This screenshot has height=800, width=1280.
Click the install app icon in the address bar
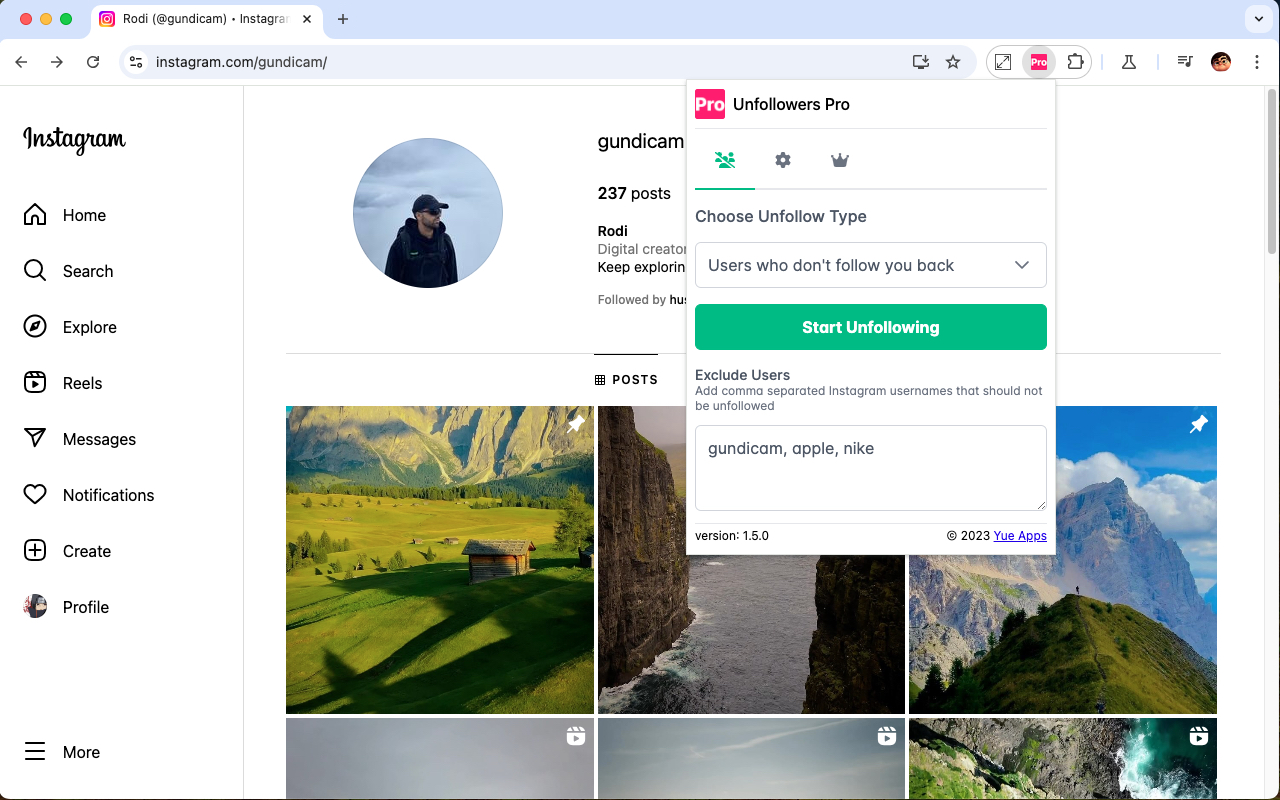point(921,62)
